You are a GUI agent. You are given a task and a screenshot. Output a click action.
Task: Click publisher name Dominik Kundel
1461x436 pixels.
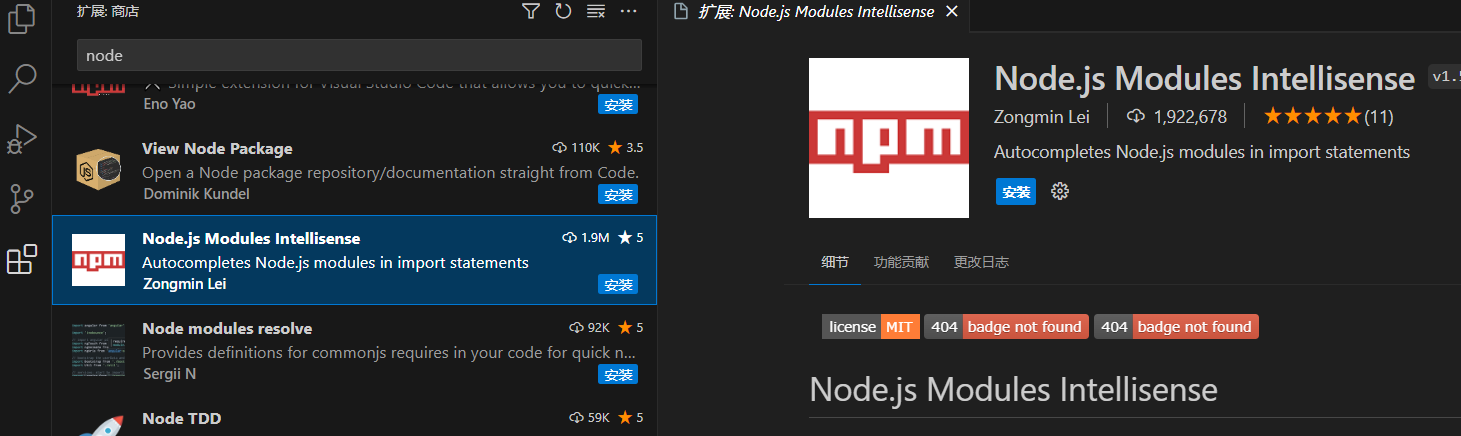pos(196,193)
